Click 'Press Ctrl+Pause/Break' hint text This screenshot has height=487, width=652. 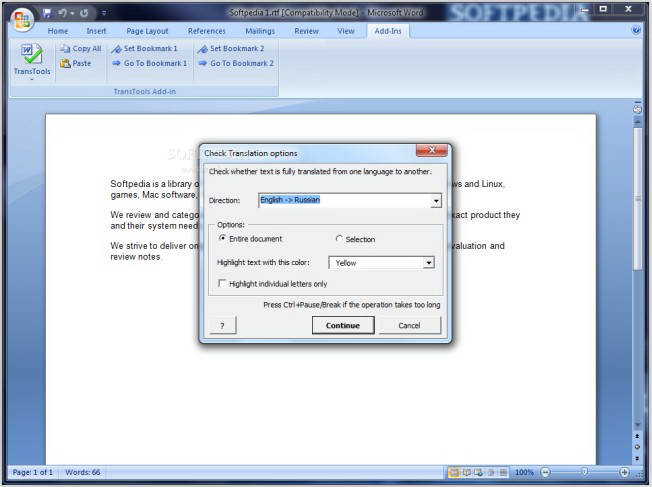351,305
